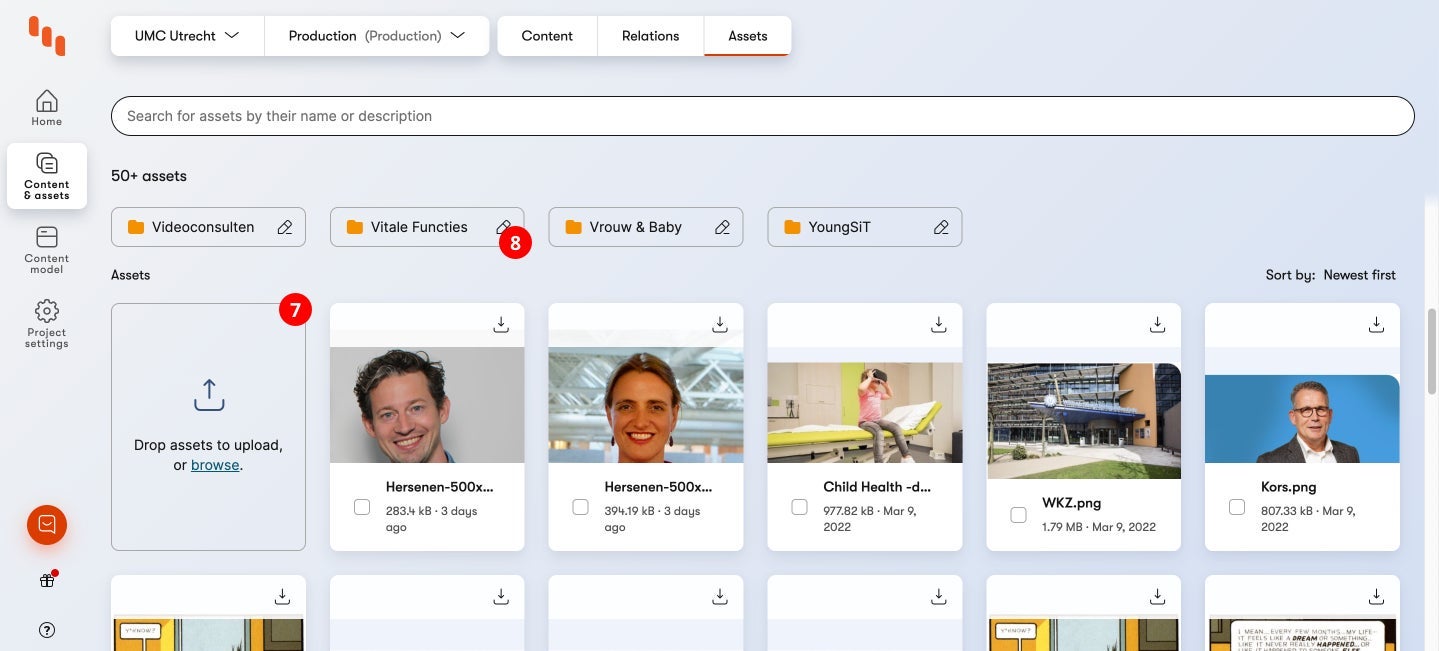Open Home from the sidebar
This screenshot has height=651, width=1439.
click(x=46, y=108)
